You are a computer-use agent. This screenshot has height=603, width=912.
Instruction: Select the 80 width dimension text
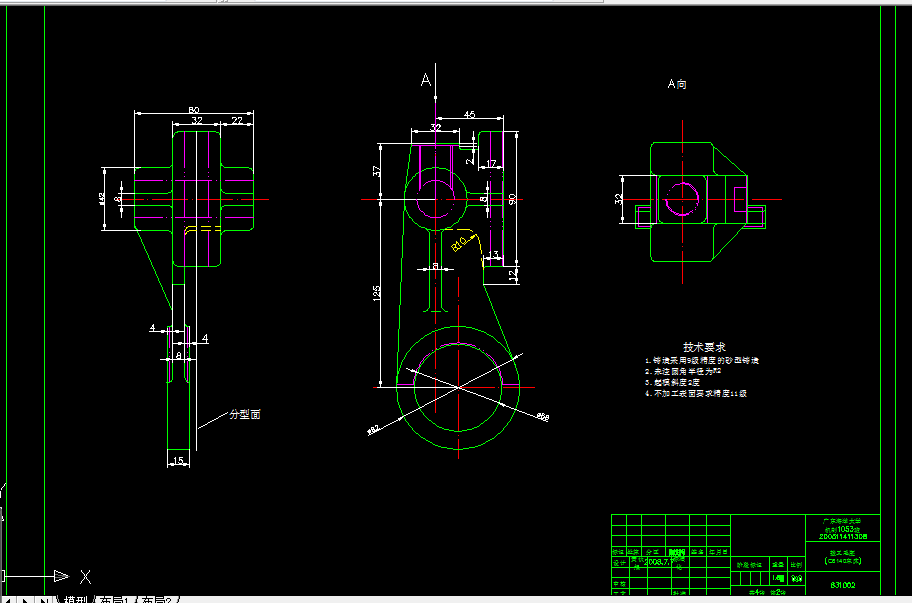coord(194,109)
